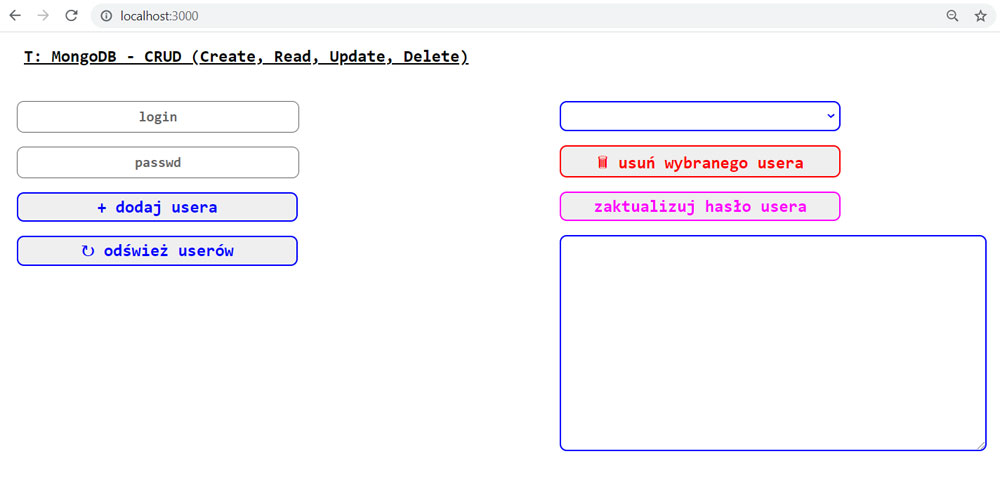This screenshot has height=482, width=1000.
Task: Click the 'T: MongoDB - CRUD' heading
Action: pos(246,57)
